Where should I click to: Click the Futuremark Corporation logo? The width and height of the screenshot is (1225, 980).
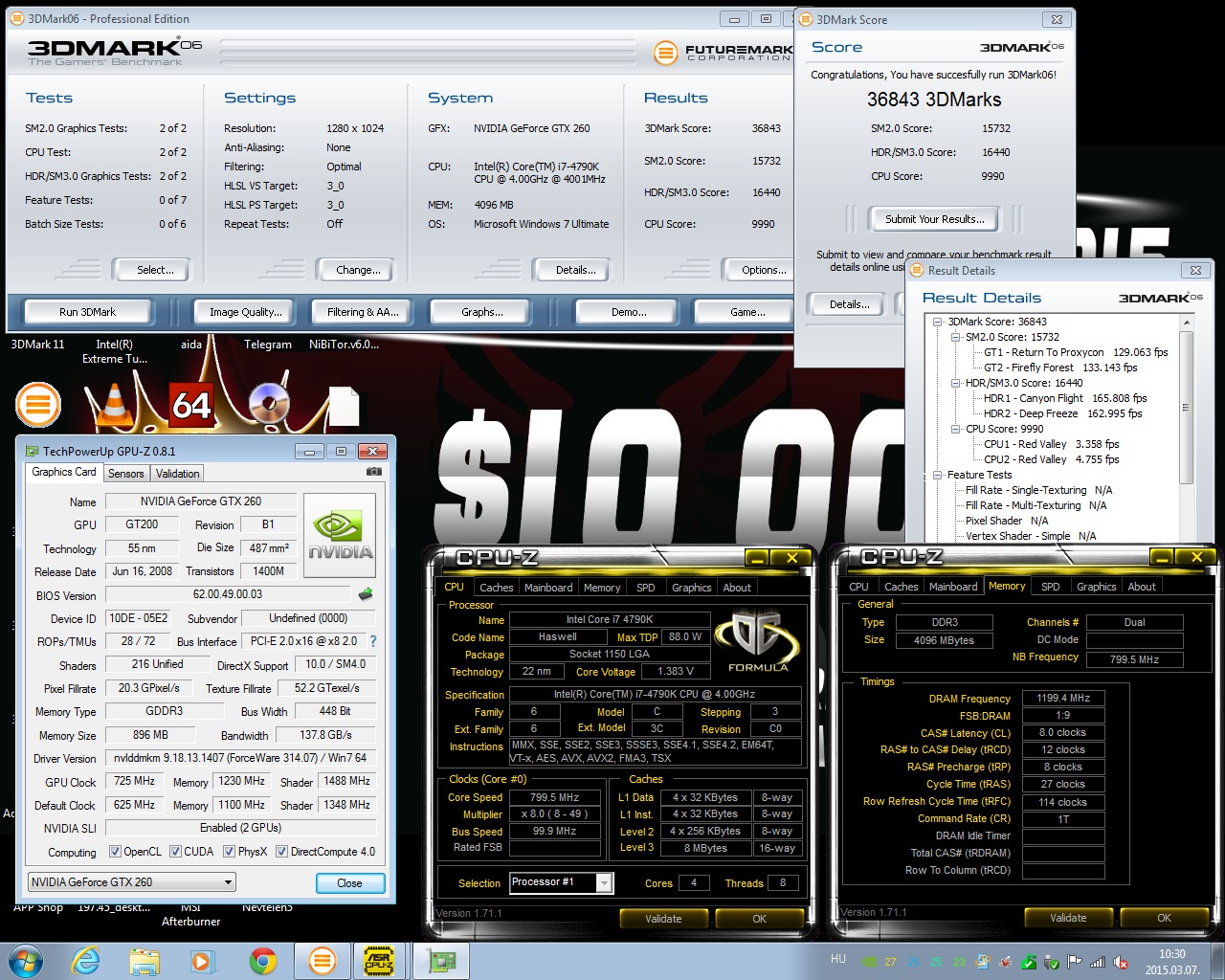pos(723,53)
